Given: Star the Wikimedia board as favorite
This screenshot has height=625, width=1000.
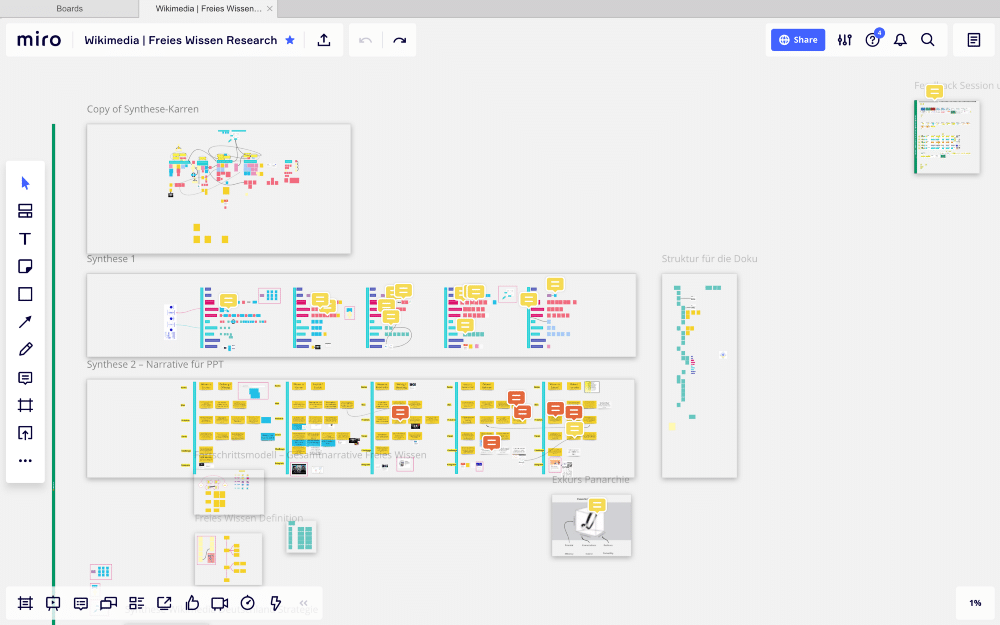Looking at the screenshot, I should (290, 40).
